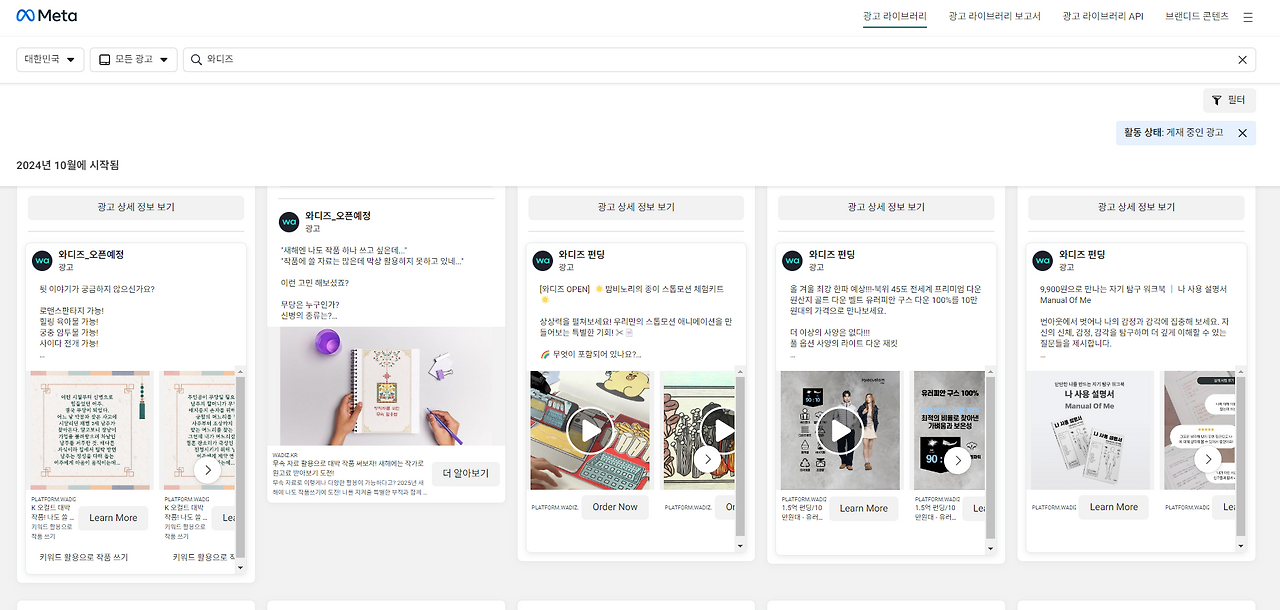Open 광고 라이브러리 보고서 tab
Viewport: 1280px width, 610px height.
pyautogui.click(x=994, y=17)
